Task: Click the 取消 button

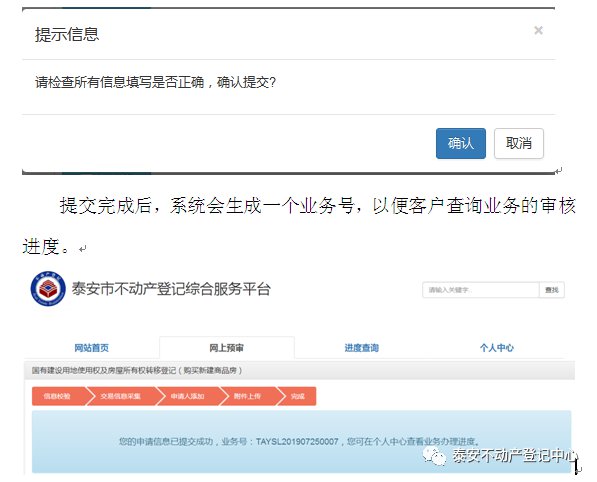Action: click(x=519, y=144)
